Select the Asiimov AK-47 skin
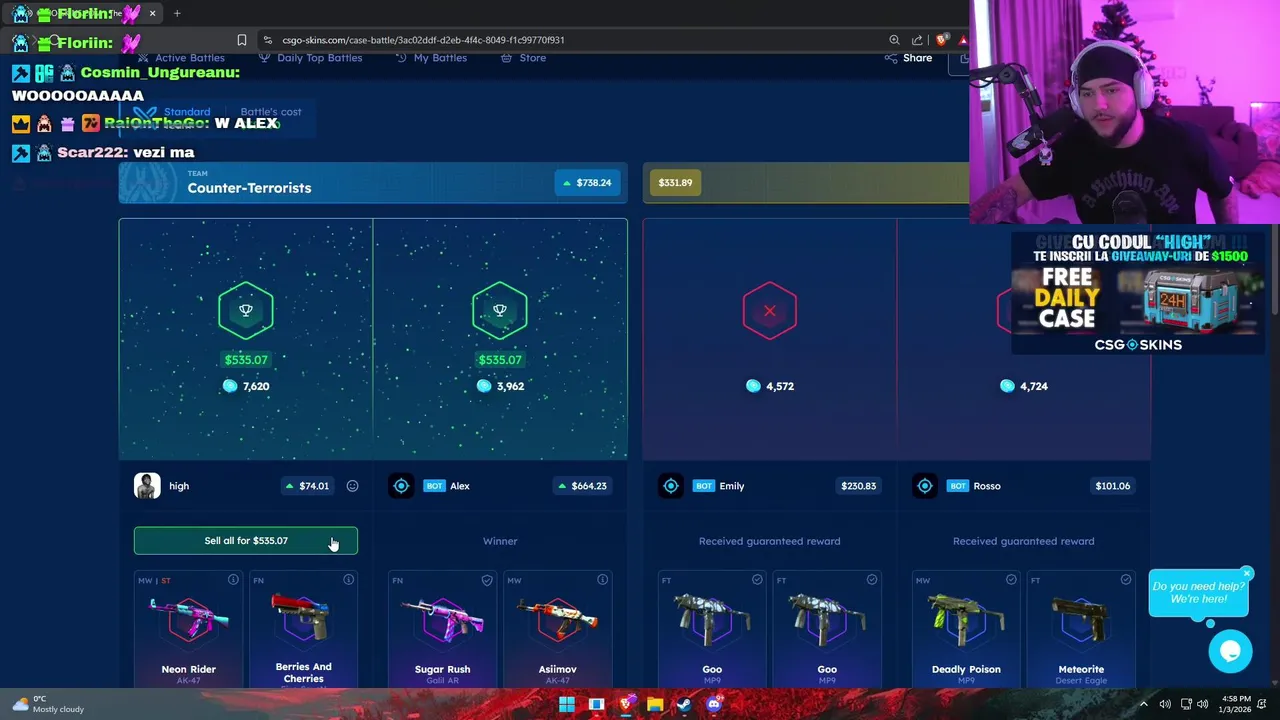Screen dimensions: 1280x720 (x=557, y=629)
